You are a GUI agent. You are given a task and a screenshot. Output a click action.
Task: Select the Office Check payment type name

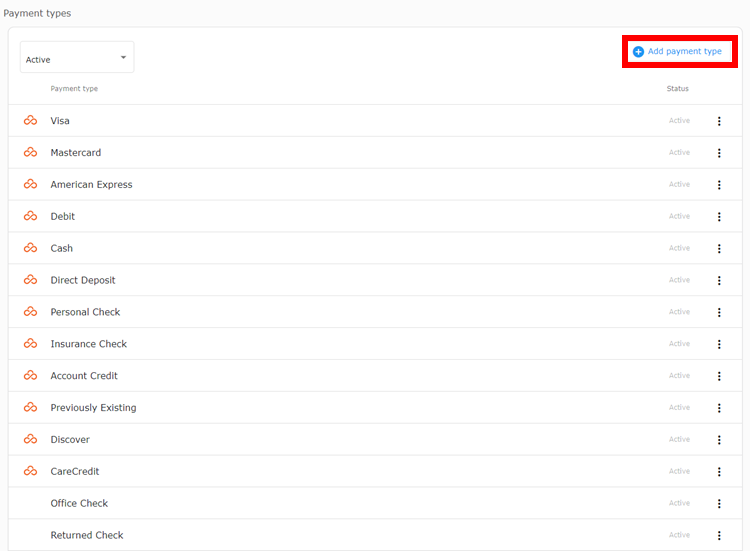pos(79,503)
